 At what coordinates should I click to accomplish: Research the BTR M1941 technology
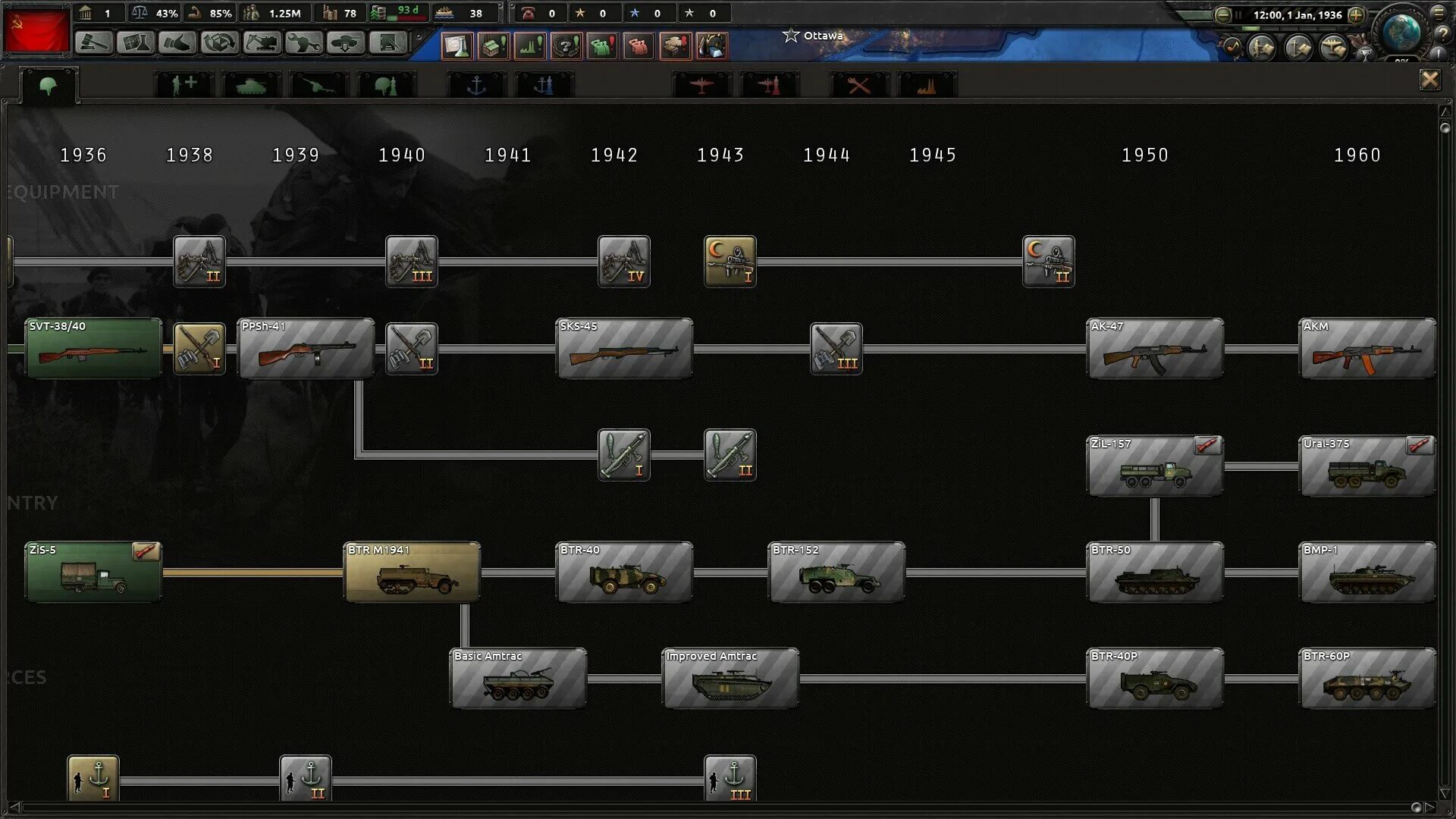click(x=412, y=572)
